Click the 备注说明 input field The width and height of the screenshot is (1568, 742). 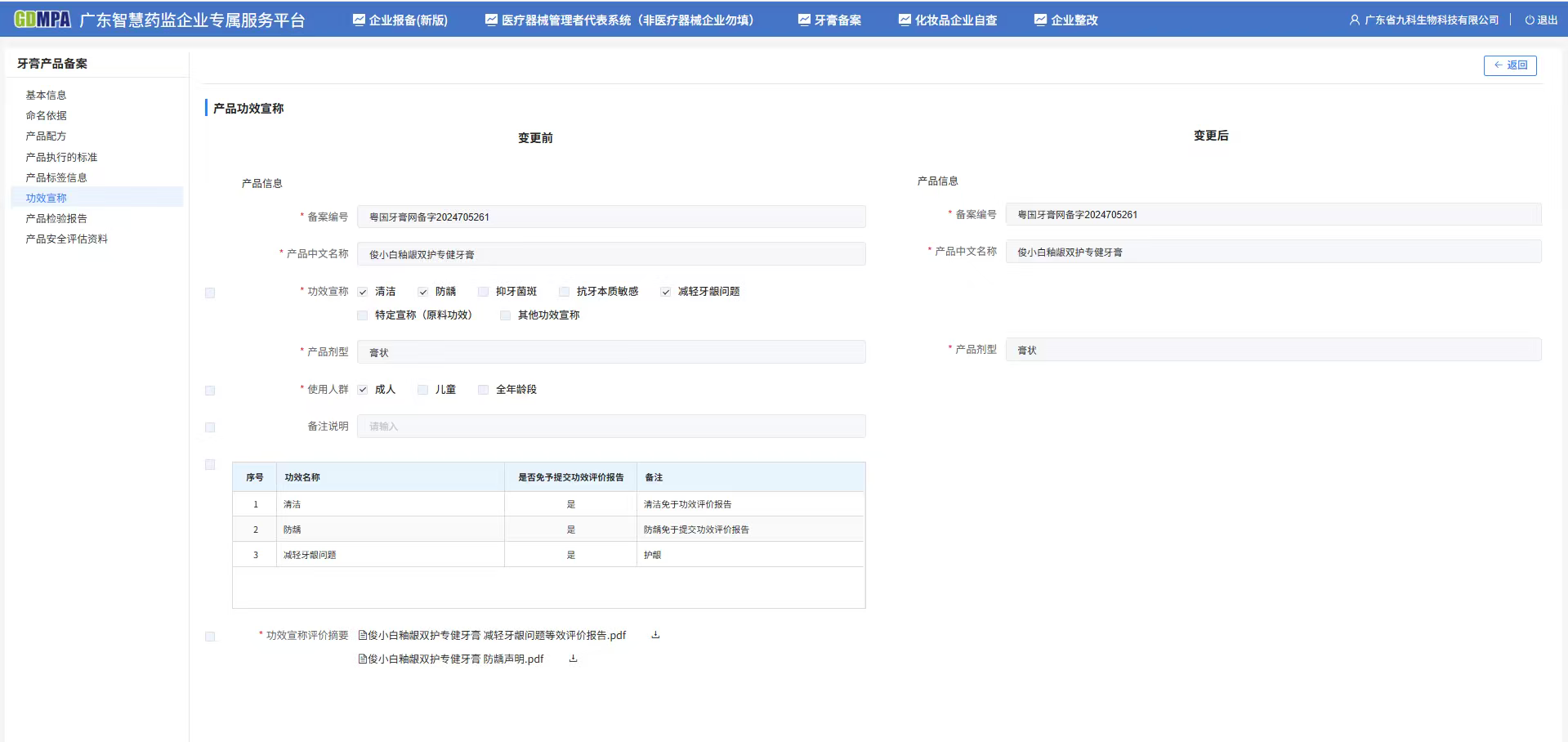610,426
